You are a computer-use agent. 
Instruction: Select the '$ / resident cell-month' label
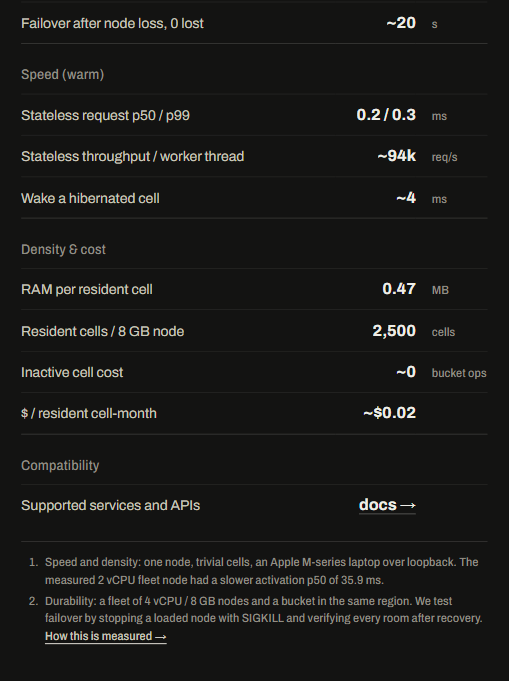tap(89, 413)
